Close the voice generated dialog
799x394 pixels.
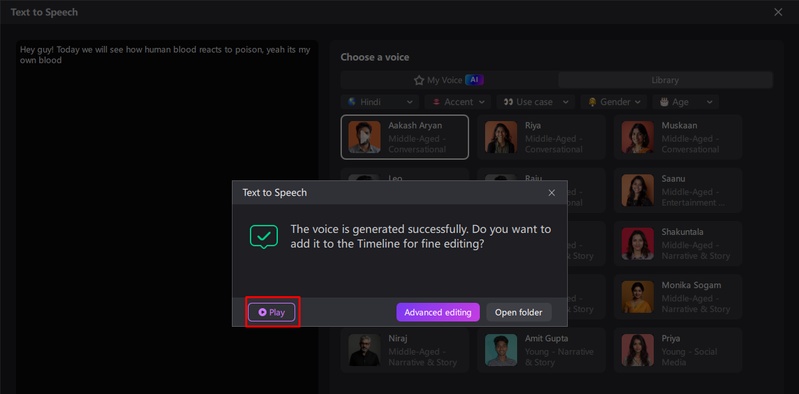(551, 193)
